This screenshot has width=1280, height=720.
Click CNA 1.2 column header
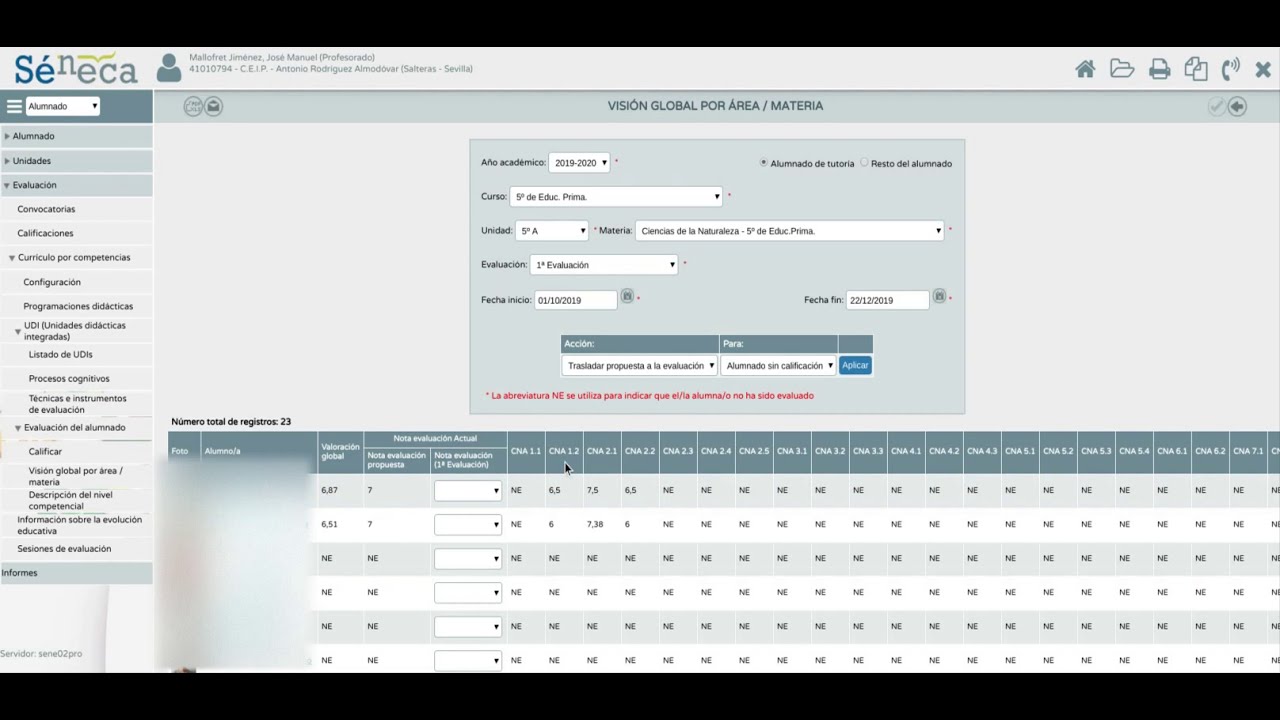(x=564, y=452)
